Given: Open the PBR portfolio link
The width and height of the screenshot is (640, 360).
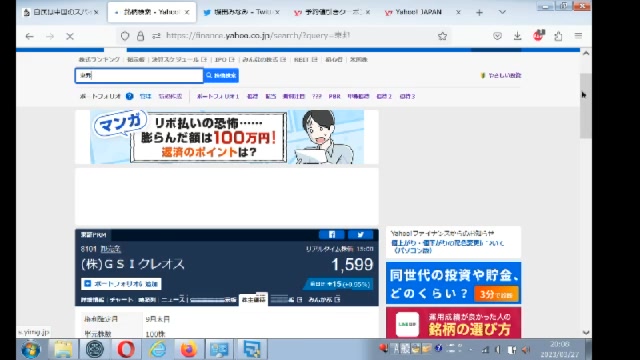Looking at the screenshot, I should (x=334, y=96).
